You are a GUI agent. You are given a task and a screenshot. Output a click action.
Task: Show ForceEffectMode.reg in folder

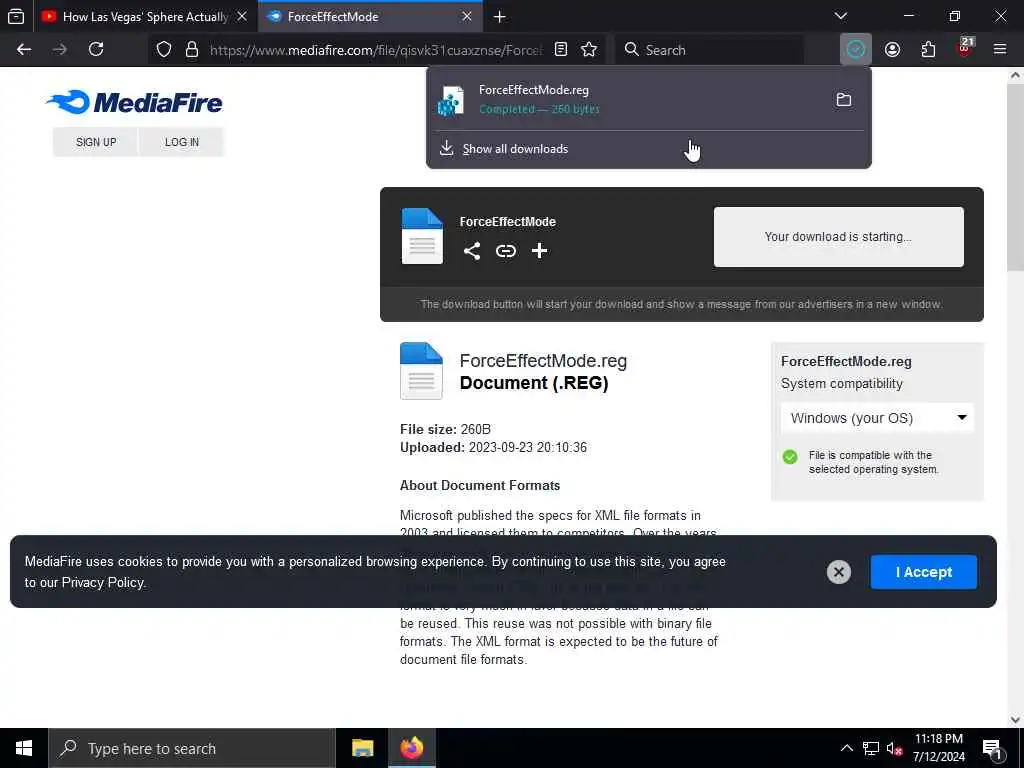[x=844, y=100]
